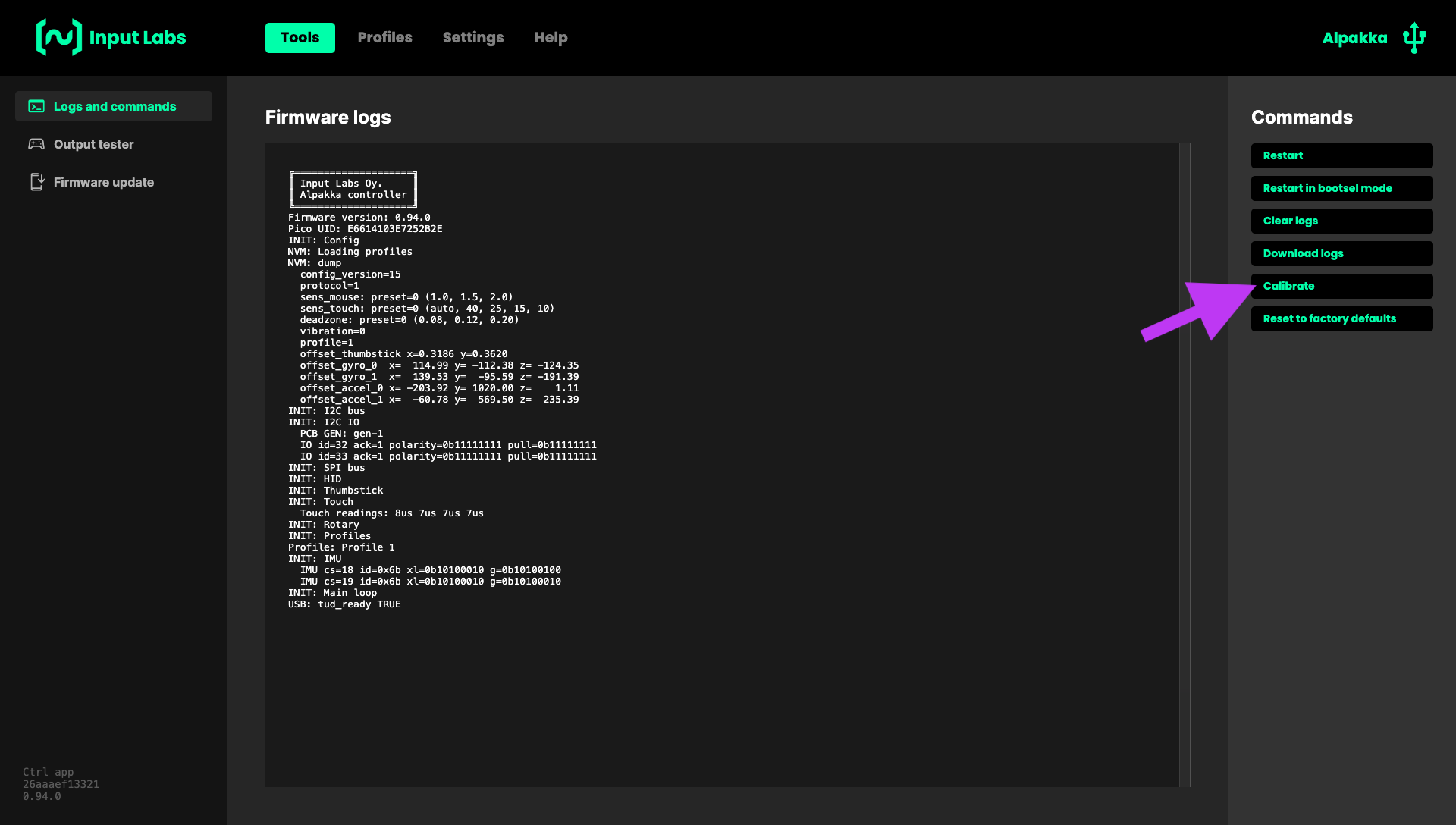This screenshot has height=825, width=1456.
Task: Open the Settings tab
Action: tap(472, 37)
